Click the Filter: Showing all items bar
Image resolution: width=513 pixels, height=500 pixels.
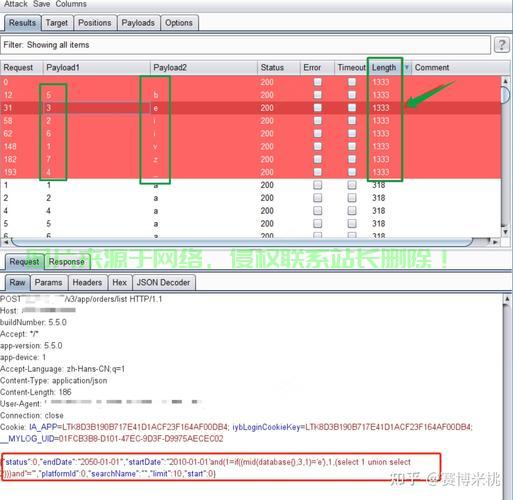coord(245,45)
